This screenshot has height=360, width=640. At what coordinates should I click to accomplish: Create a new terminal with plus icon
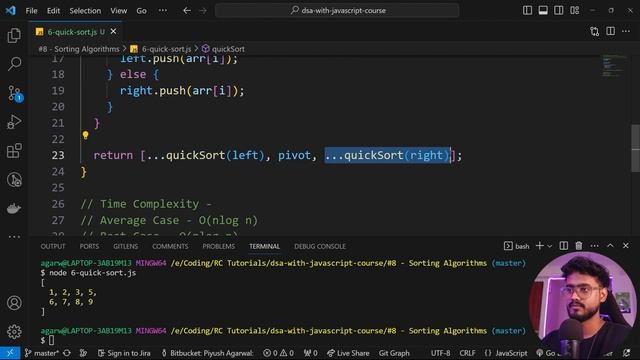pos(540,246)
